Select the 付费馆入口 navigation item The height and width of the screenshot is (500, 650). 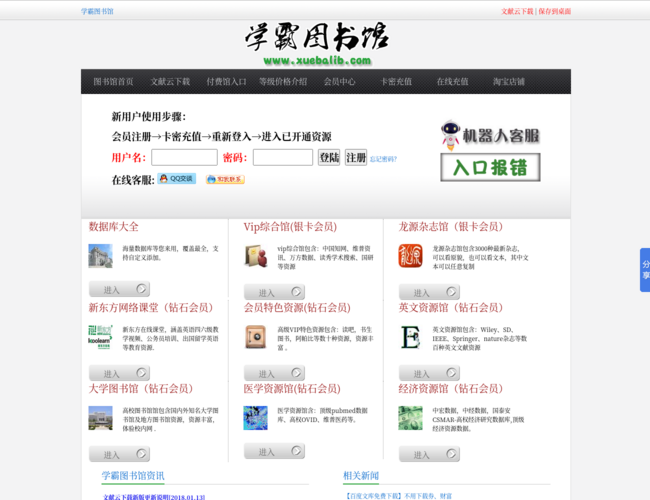(226, 82)
